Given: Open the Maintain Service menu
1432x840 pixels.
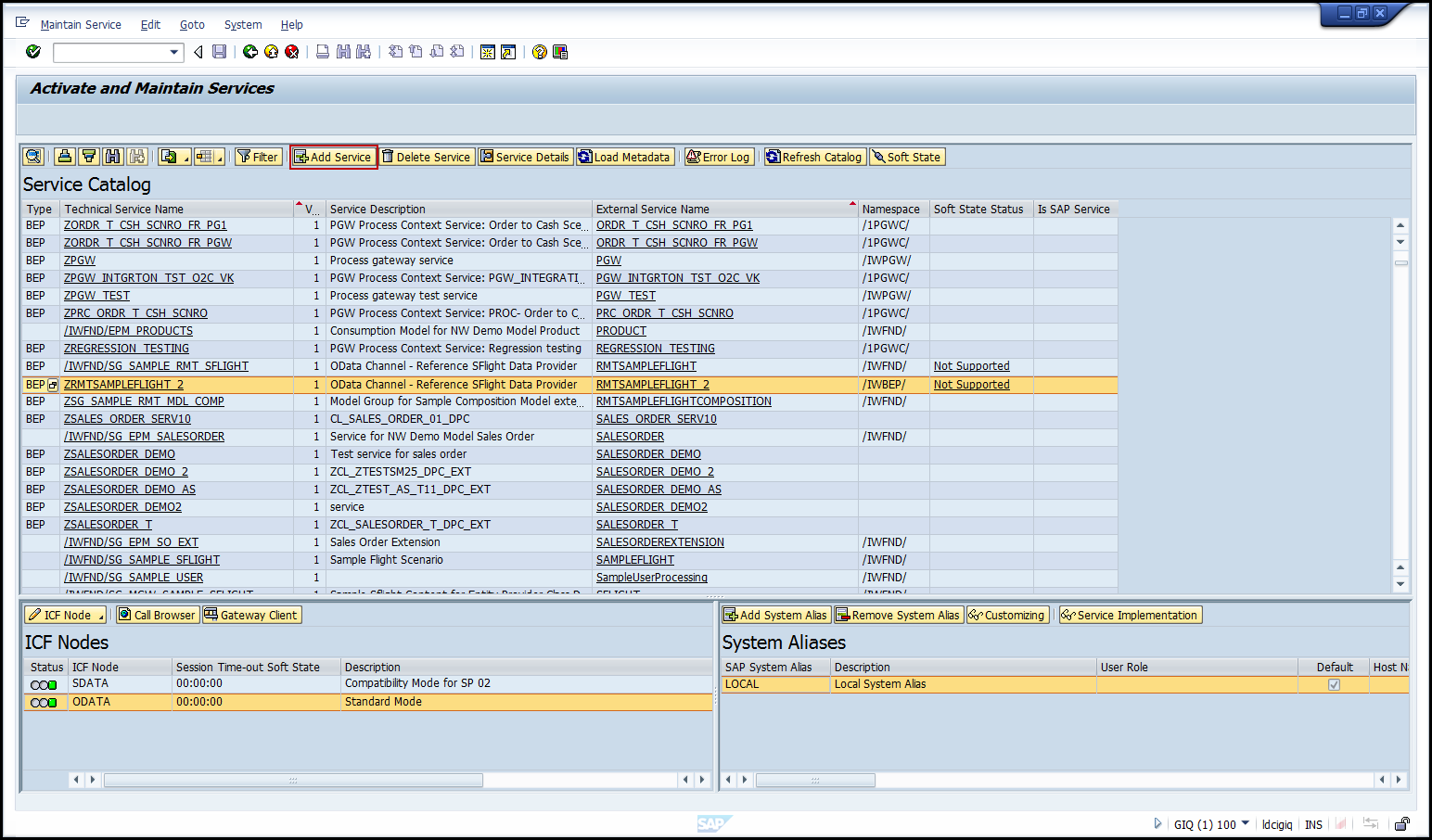Looking at the screenshot, I should click(x=81, y=25).
